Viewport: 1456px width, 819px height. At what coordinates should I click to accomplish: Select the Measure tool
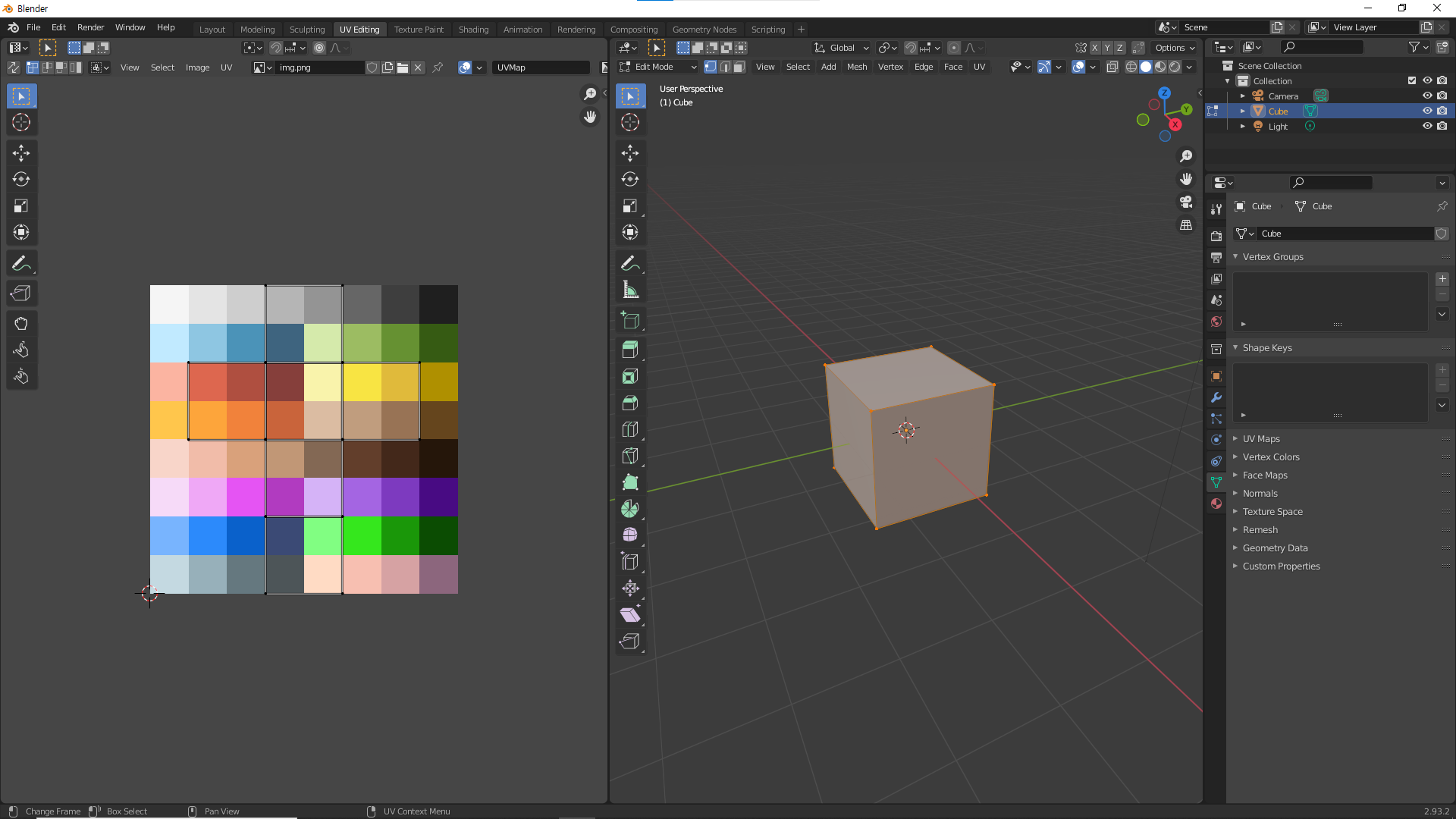(x=629, y=290)
